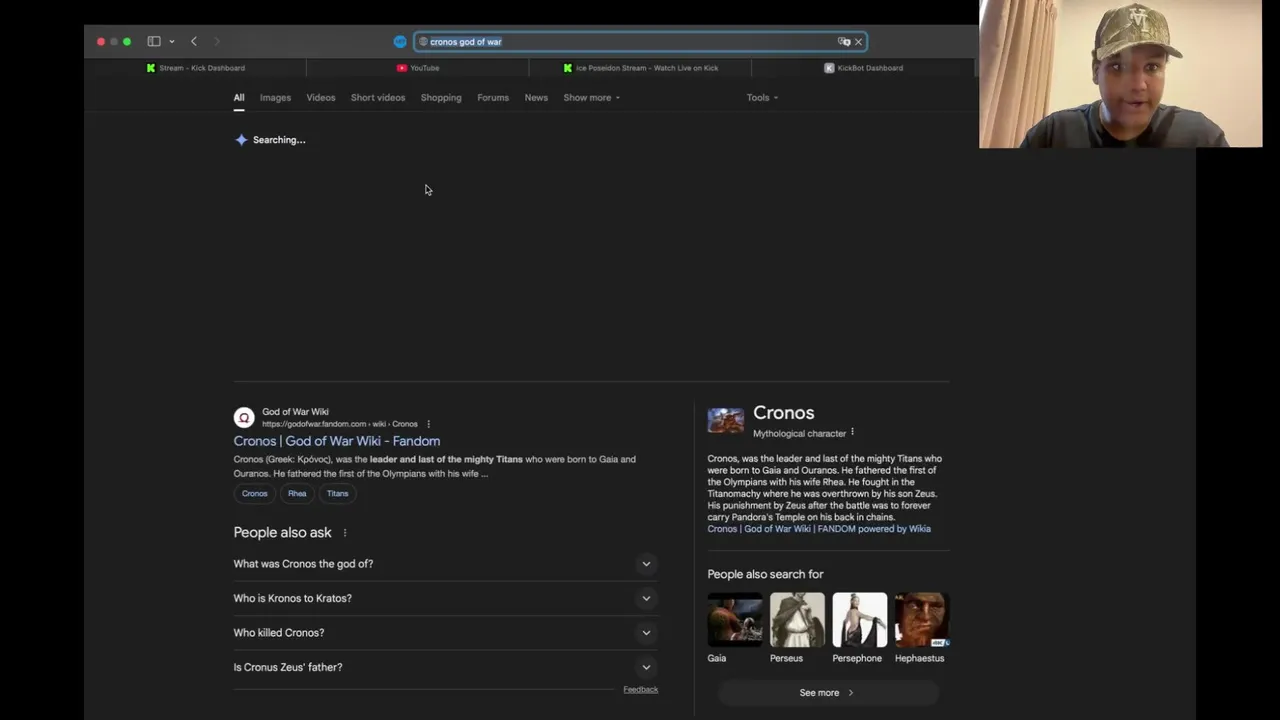Go back to the previous page
This screenshot has height=720, width=1280.
[194, 41]
